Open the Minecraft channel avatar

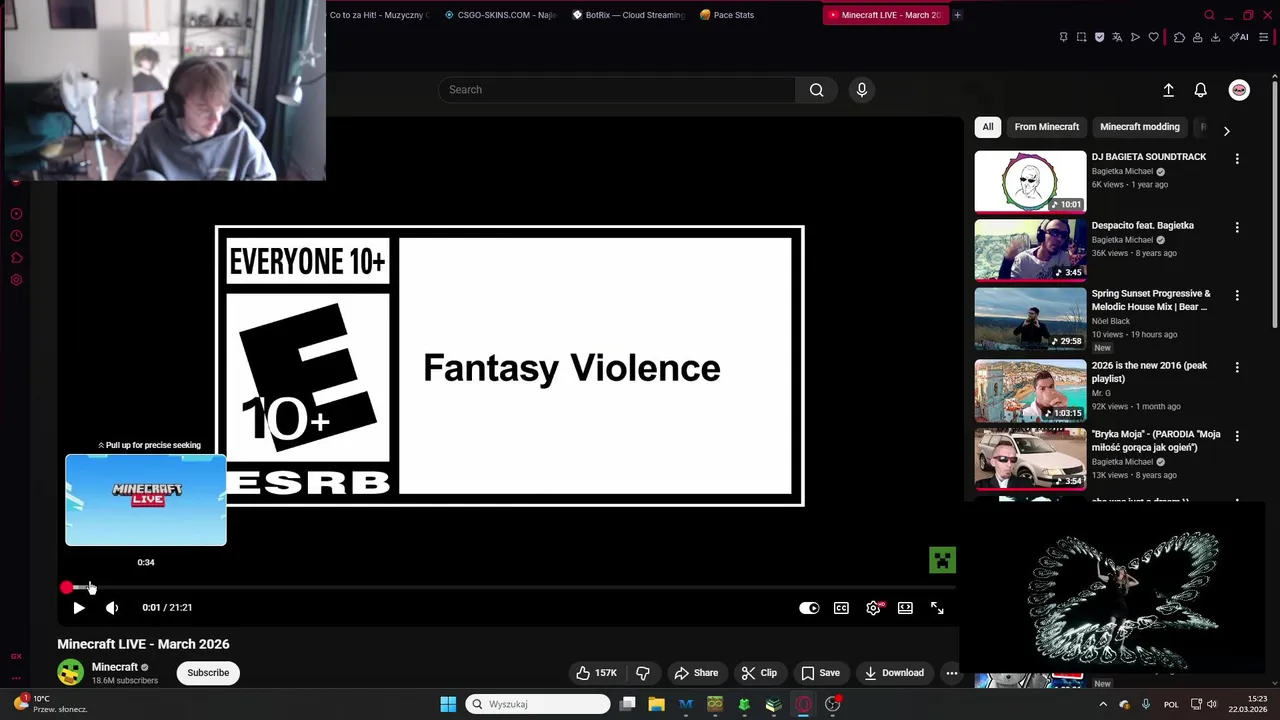pos(70,673)
